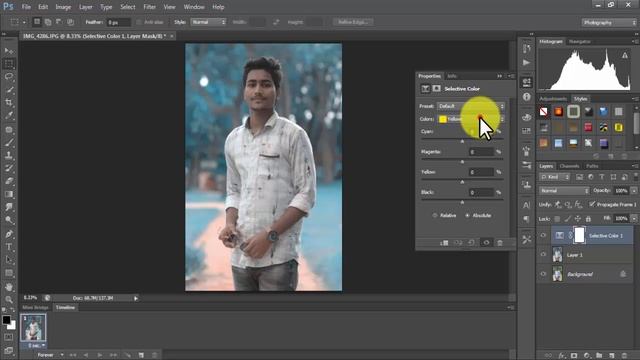Switch to the Adjustments tab
640x360 pixels.
tap(553, 99)
